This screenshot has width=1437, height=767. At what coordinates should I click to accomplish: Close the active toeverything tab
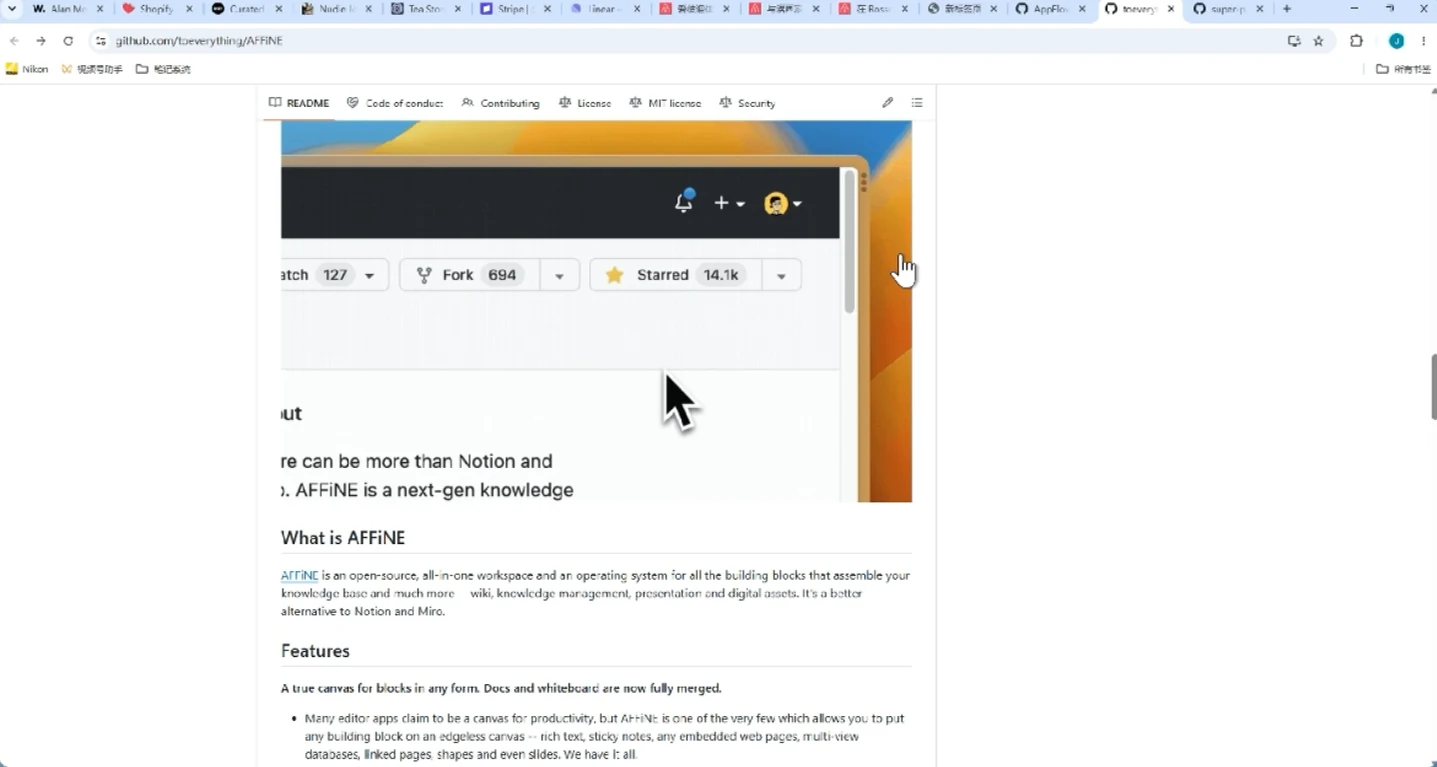[1171, 9]
